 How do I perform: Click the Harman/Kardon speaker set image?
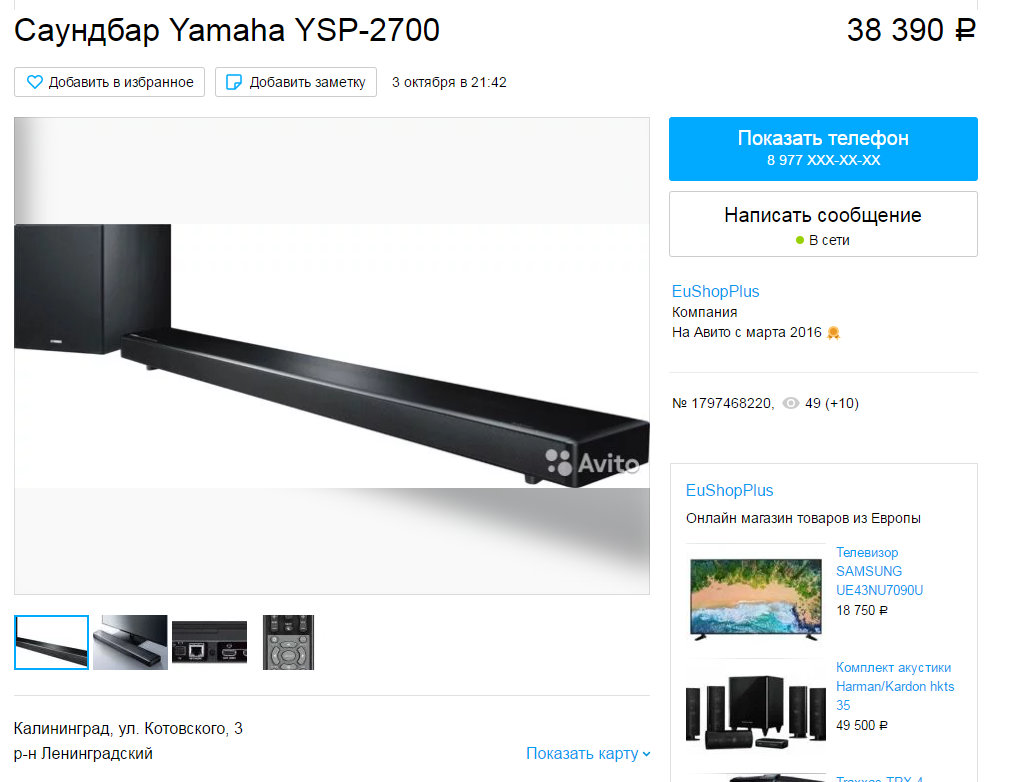tap(756, 712)
